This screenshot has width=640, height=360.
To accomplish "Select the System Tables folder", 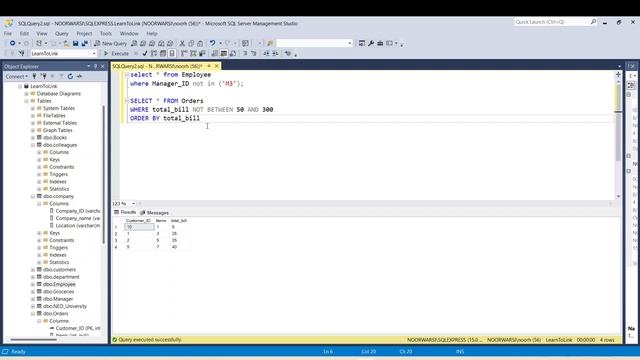I will (59, 108).
